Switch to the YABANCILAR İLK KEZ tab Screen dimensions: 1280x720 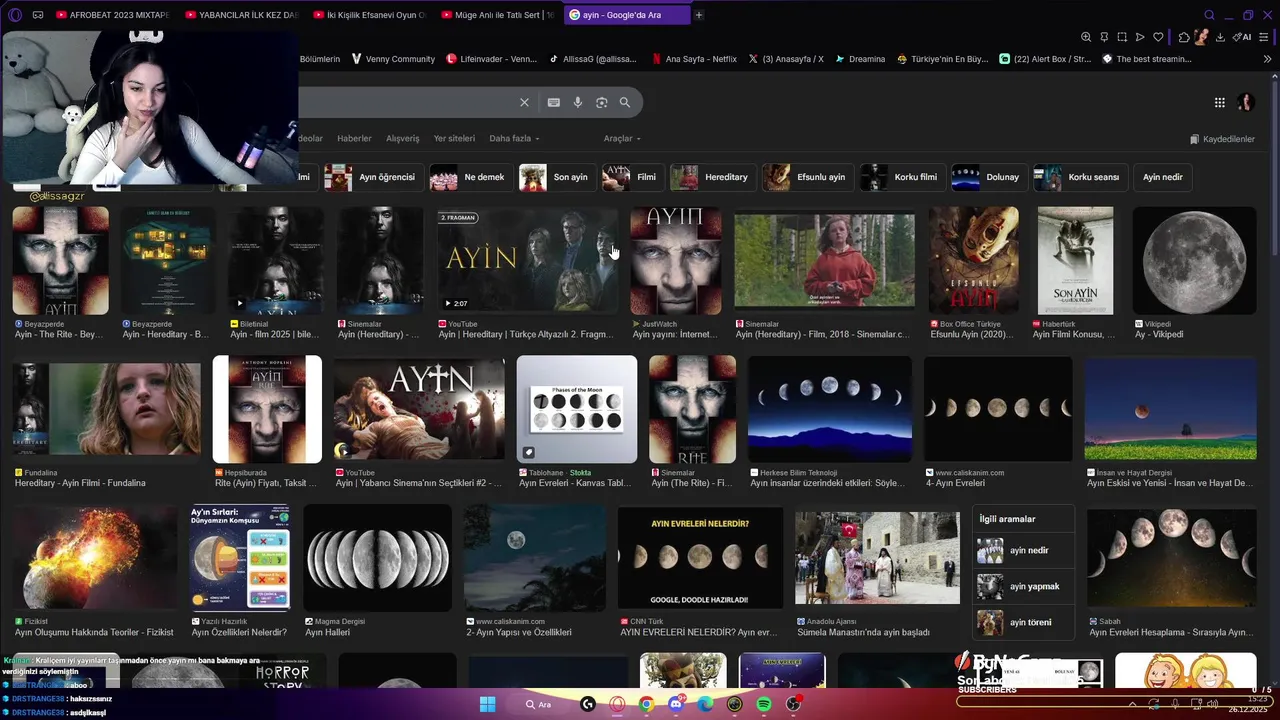click(x=241, y=15)
